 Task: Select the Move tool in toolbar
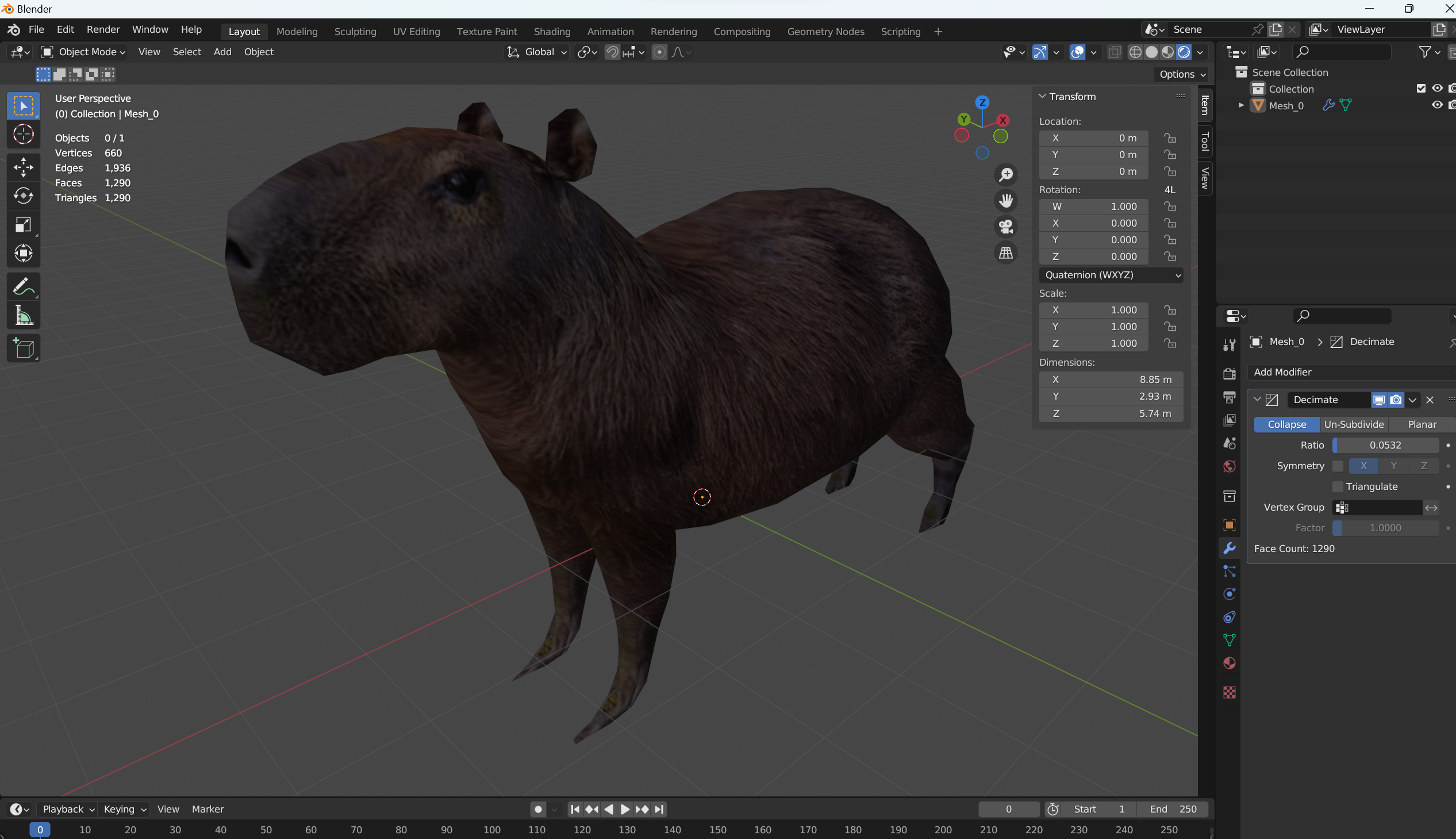(23, 167)
